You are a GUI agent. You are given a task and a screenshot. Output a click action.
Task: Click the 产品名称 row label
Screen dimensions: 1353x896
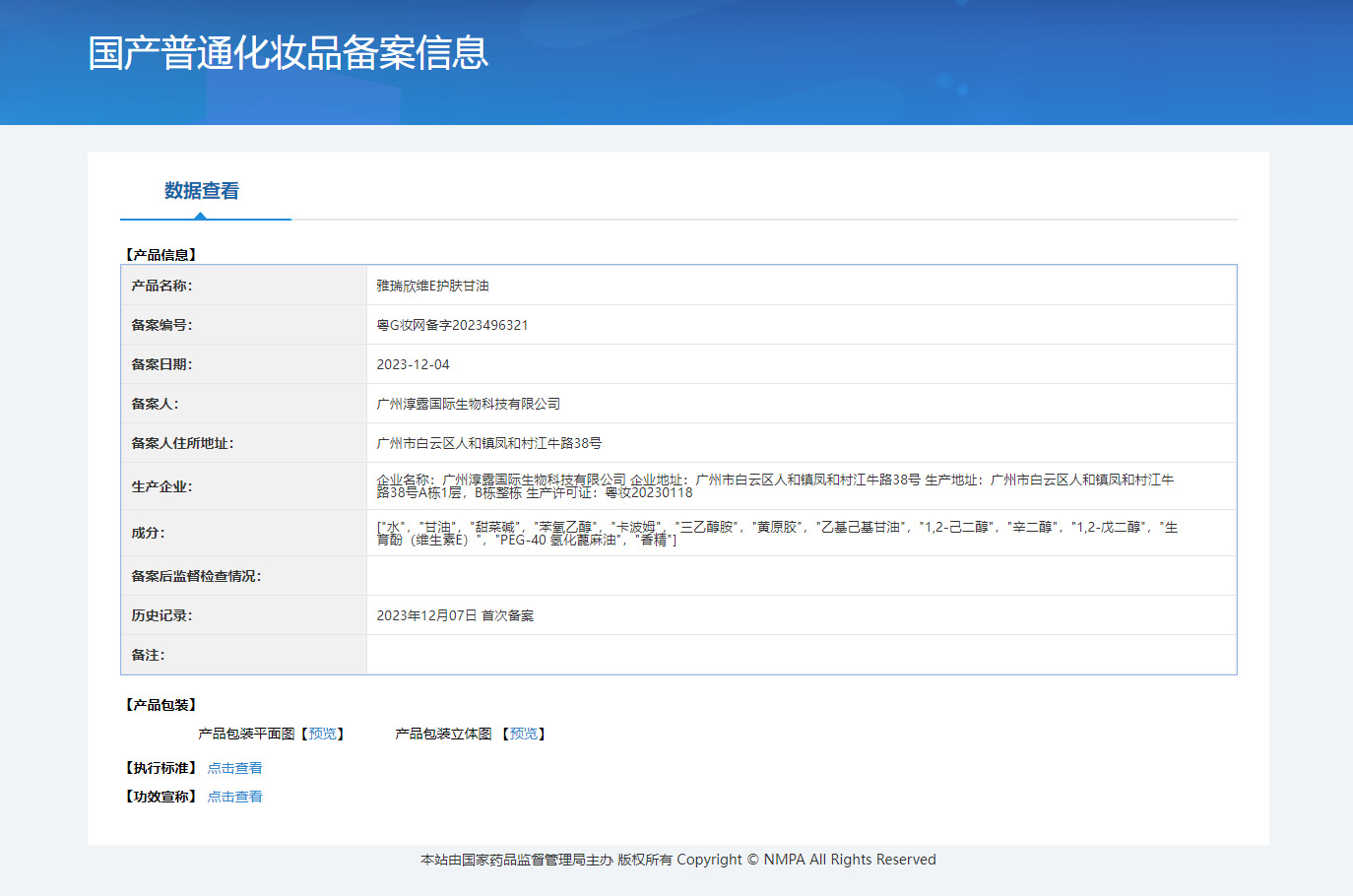(x=161, y=286)
